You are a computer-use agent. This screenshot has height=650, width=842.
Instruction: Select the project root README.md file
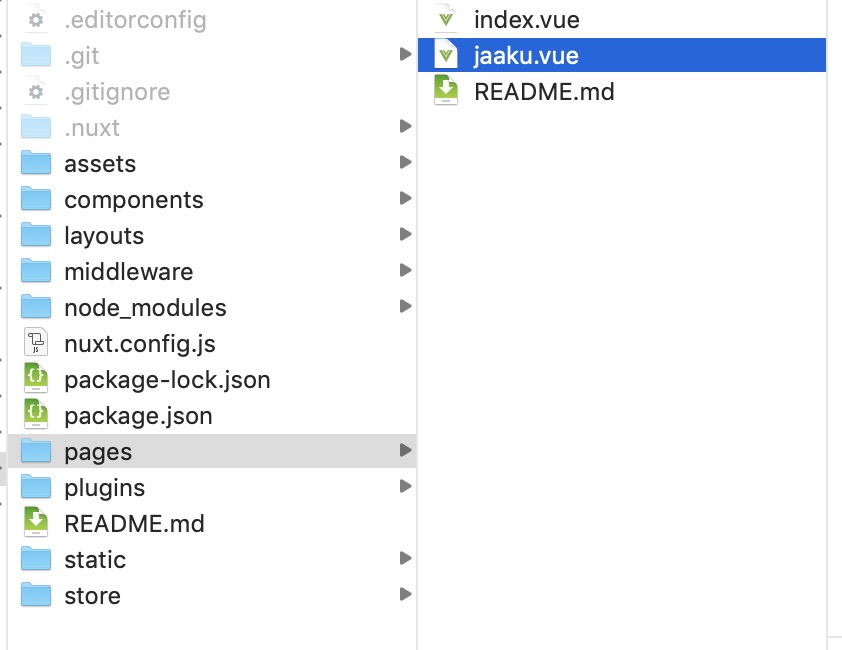click(x=133, y=523)
